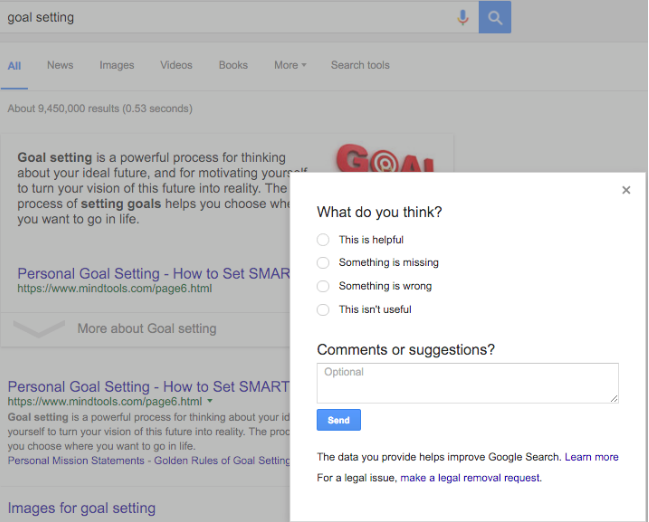The image size is (649, 522).
Task: Select the 'This isn't useful' radio option
Action: click(x=323, y=310)
